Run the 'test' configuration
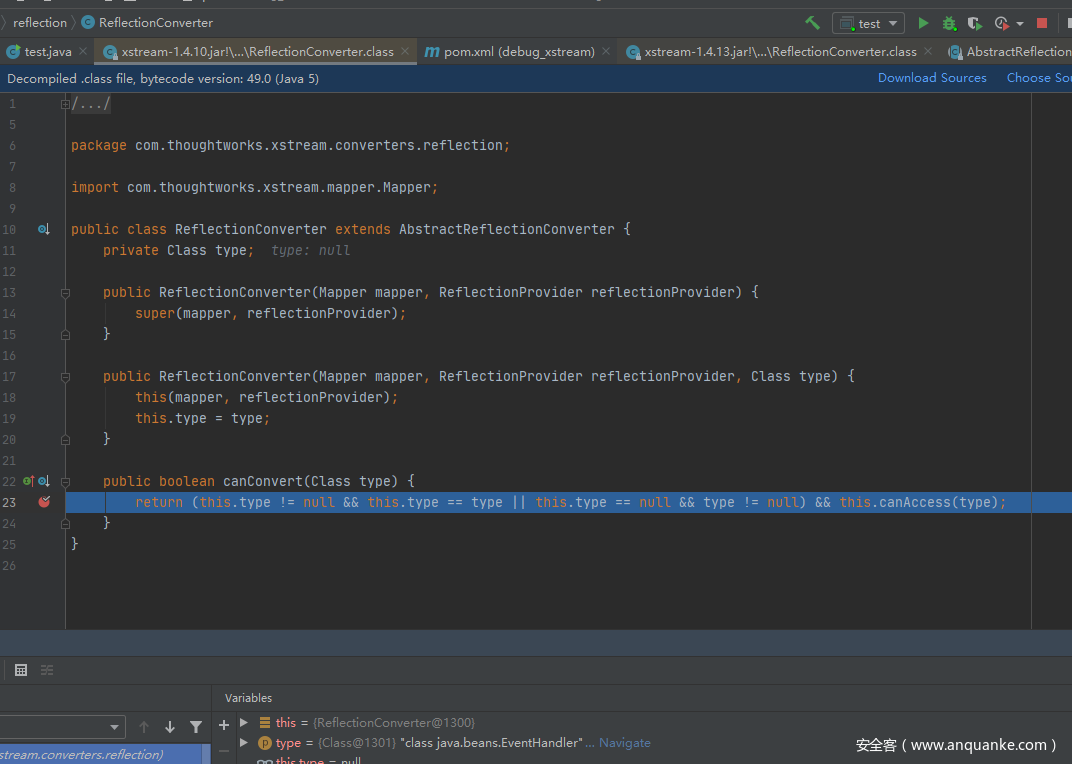Viewport: 1072px width, 764px height. click(923, 23)
